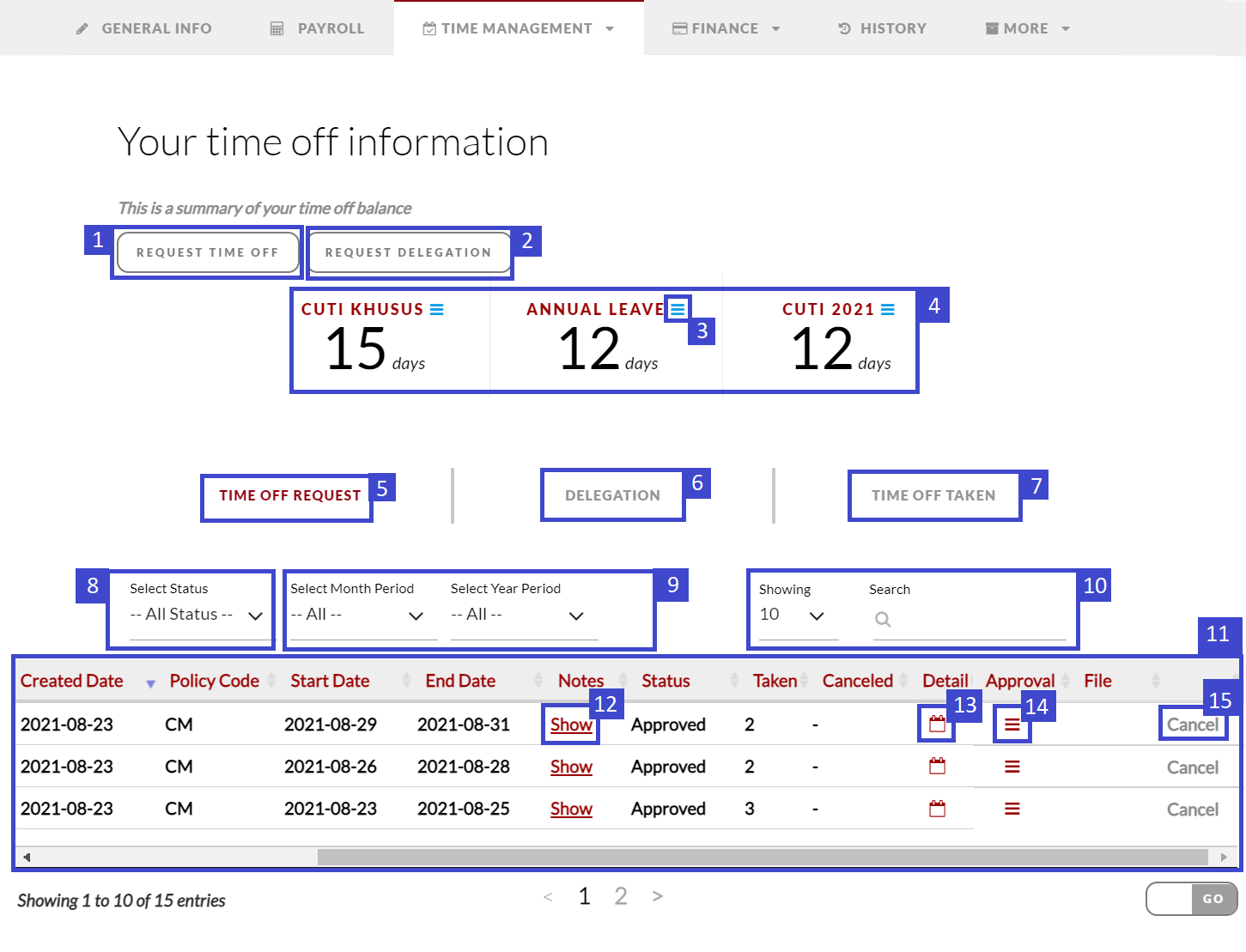Switch to the Delegation tab
The height and width of the screenshot is (952, 1246).
point(612,495)
